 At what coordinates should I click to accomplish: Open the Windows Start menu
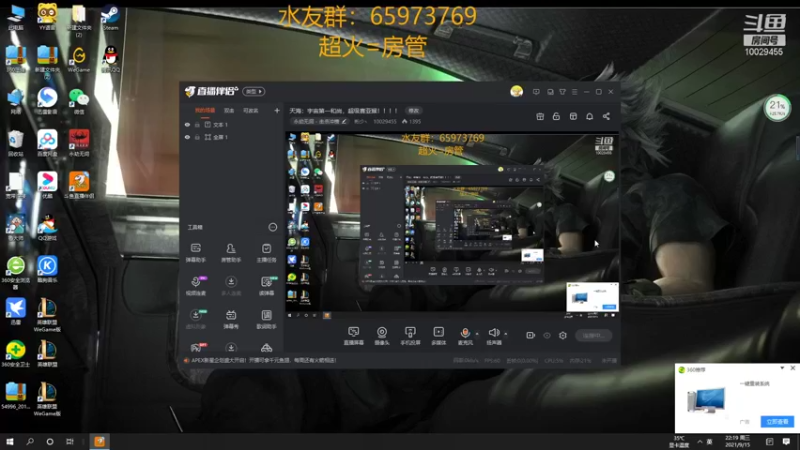click(10, 442)
